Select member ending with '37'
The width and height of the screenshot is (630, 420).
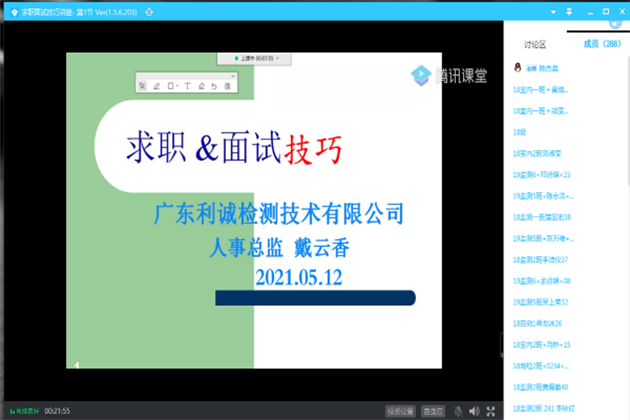[540, 260]
